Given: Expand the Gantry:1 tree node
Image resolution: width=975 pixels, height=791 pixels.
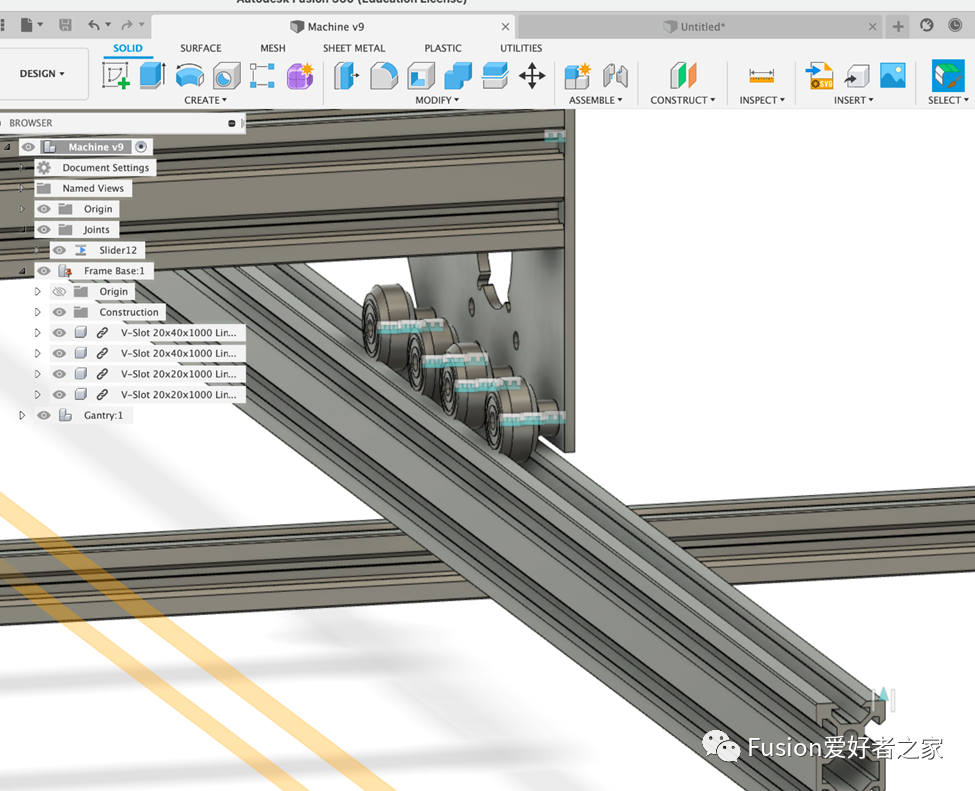Looking at the screenshot, I should tap(22, 415).
